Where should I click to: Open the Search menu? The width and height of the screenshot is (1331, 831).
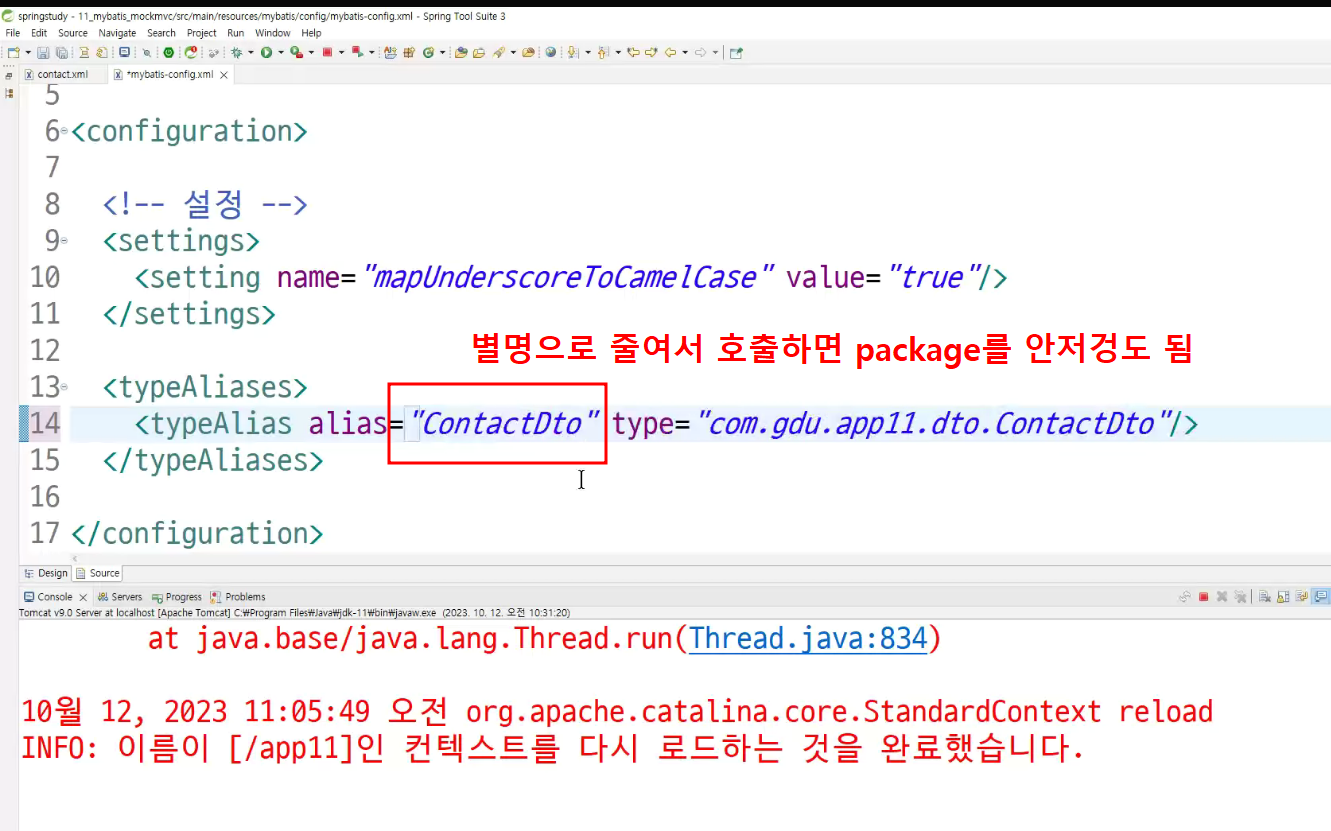click(161, 33)
